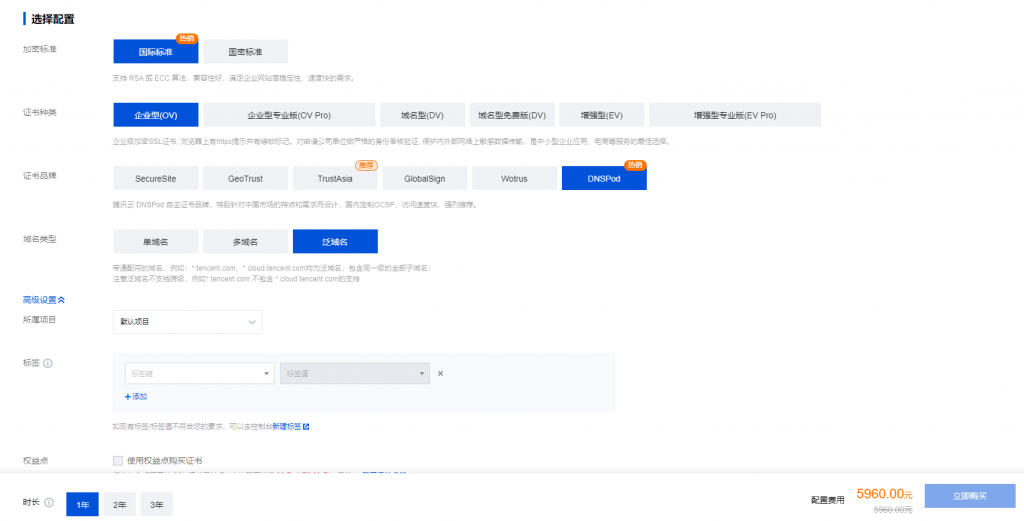This screenshot has width=1024, height=521.
Task: Select 泛域名 domain type
Action: (x=335, y=242)
